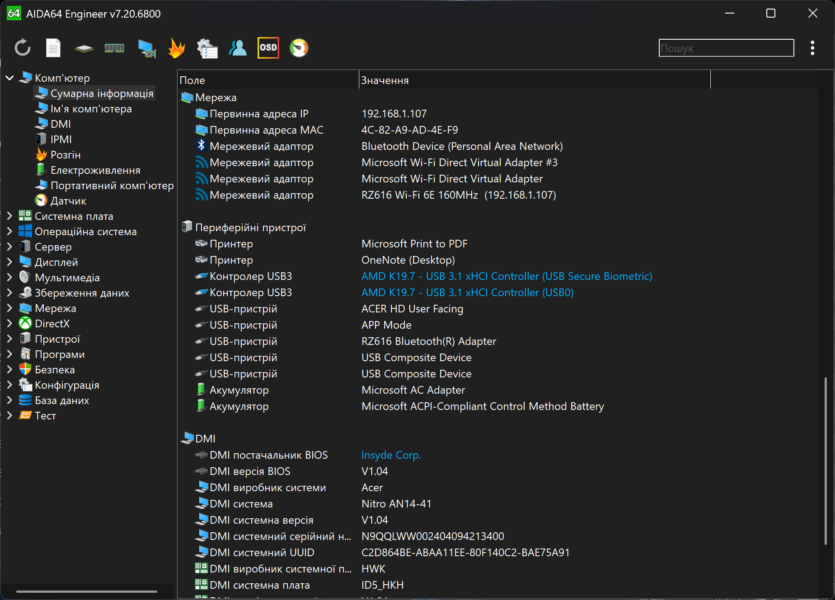Open the Report document icon
This screenshot has height=600, width=835.
pyautogui.click(x=53, y=48)
